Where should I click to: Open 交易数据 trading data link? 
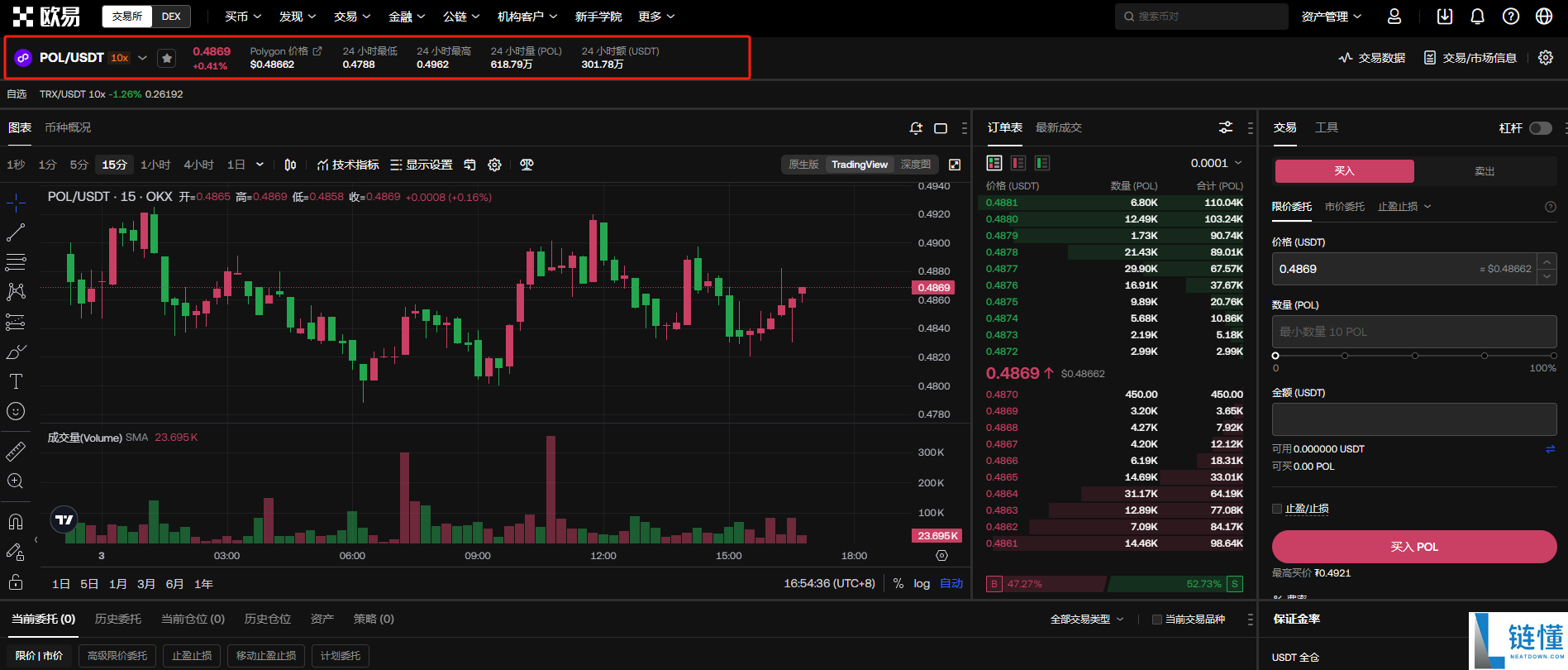(1372, 58)
